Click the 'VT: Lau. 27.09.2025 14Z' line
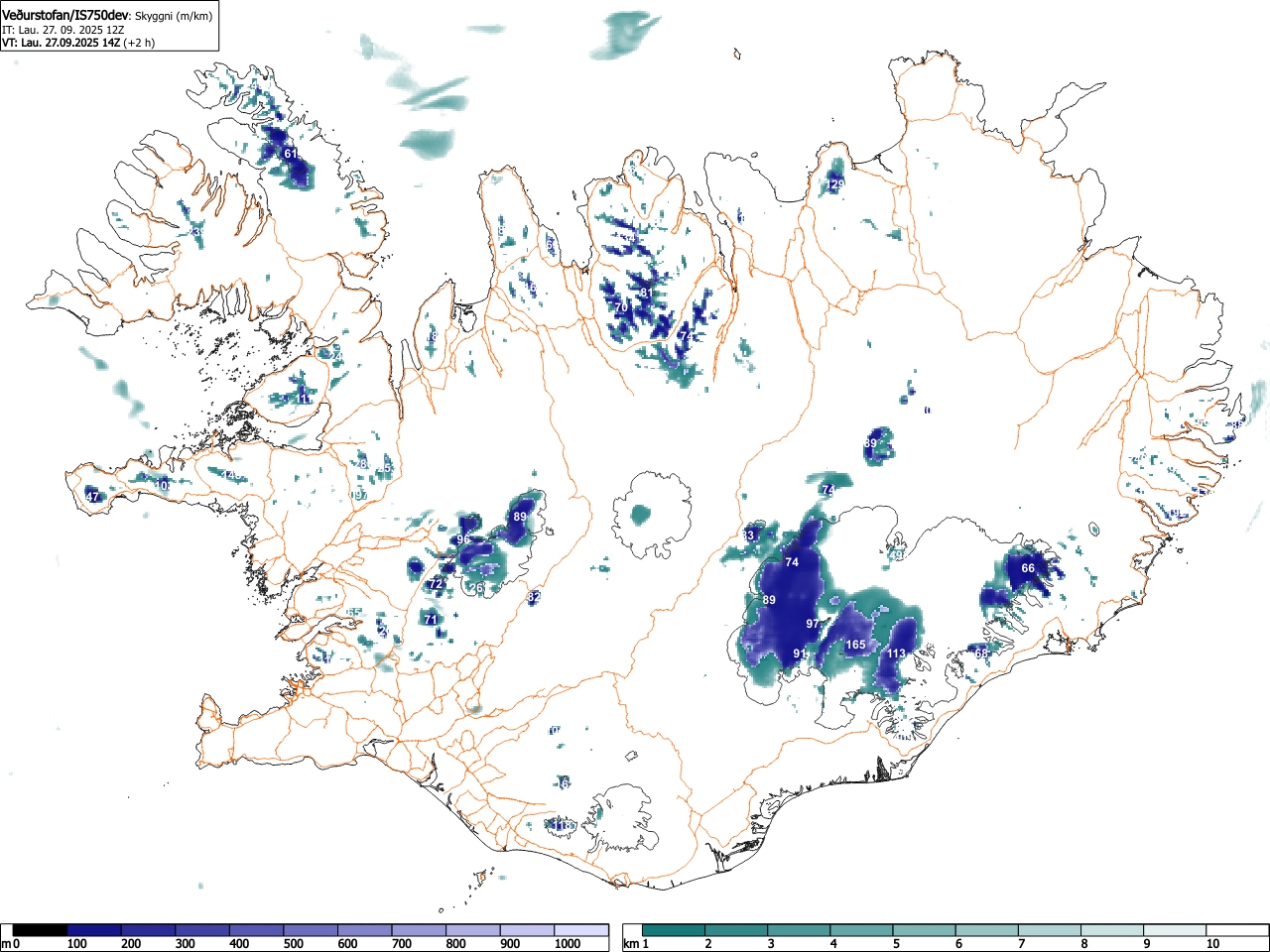The height and width of the screenshot is (952, 1270). point(62,43)
